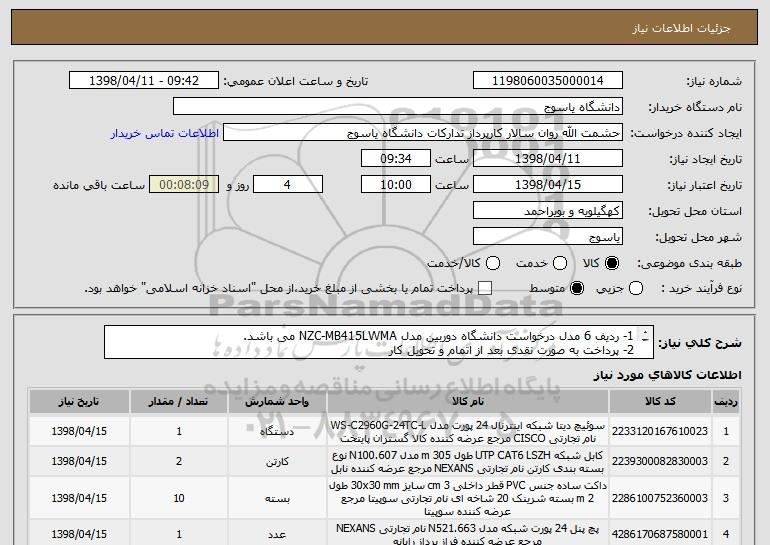
Task: Click the تعداد / مقدار column header
Action: click(178, 402)
